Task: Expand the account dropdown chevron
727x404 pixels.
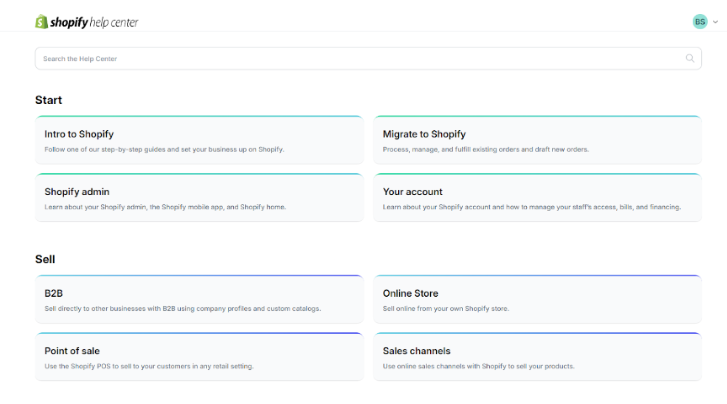Action: [715, 22]
